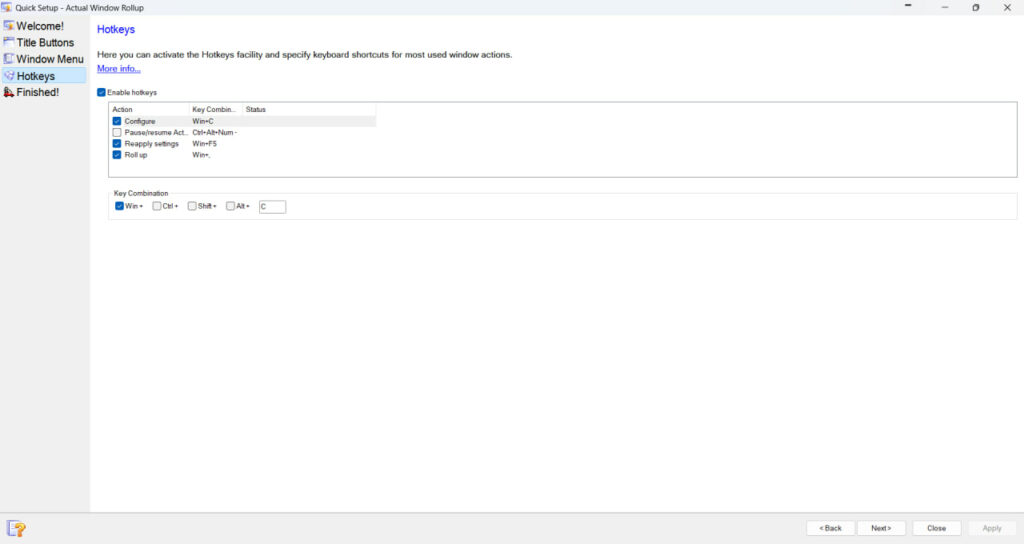
Task: Go to the Title Buttons page
Action: (45, 42)
